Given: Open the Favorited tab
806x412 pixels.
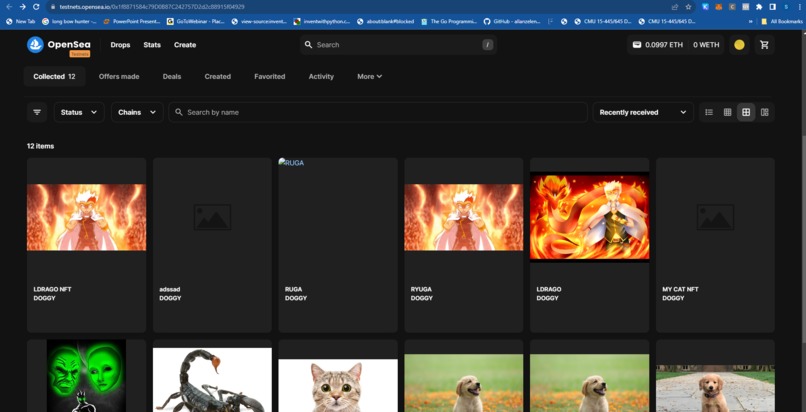Looking at the screenshot, I should coord(269,76).
